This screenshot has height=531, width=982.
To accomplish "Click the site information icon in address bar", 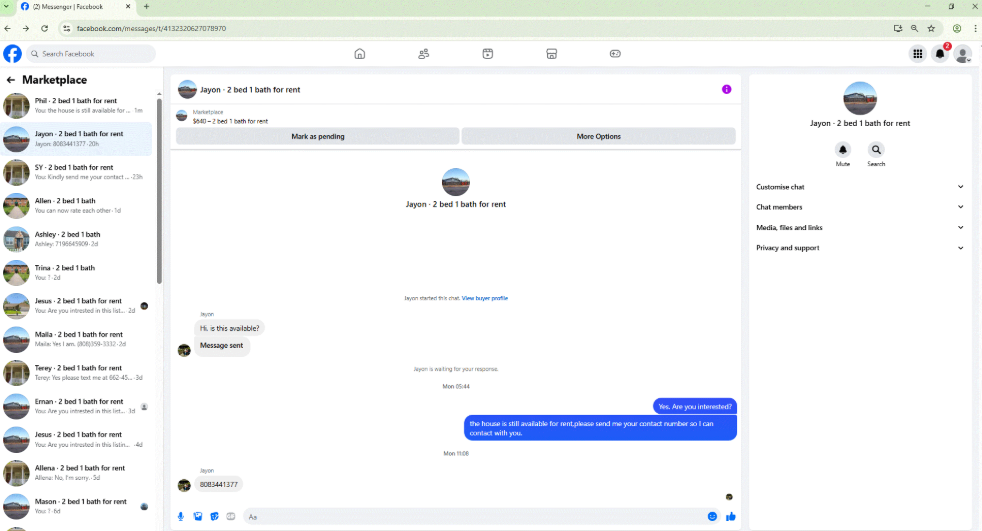I will pyautogui.click(x=66, y=28).
